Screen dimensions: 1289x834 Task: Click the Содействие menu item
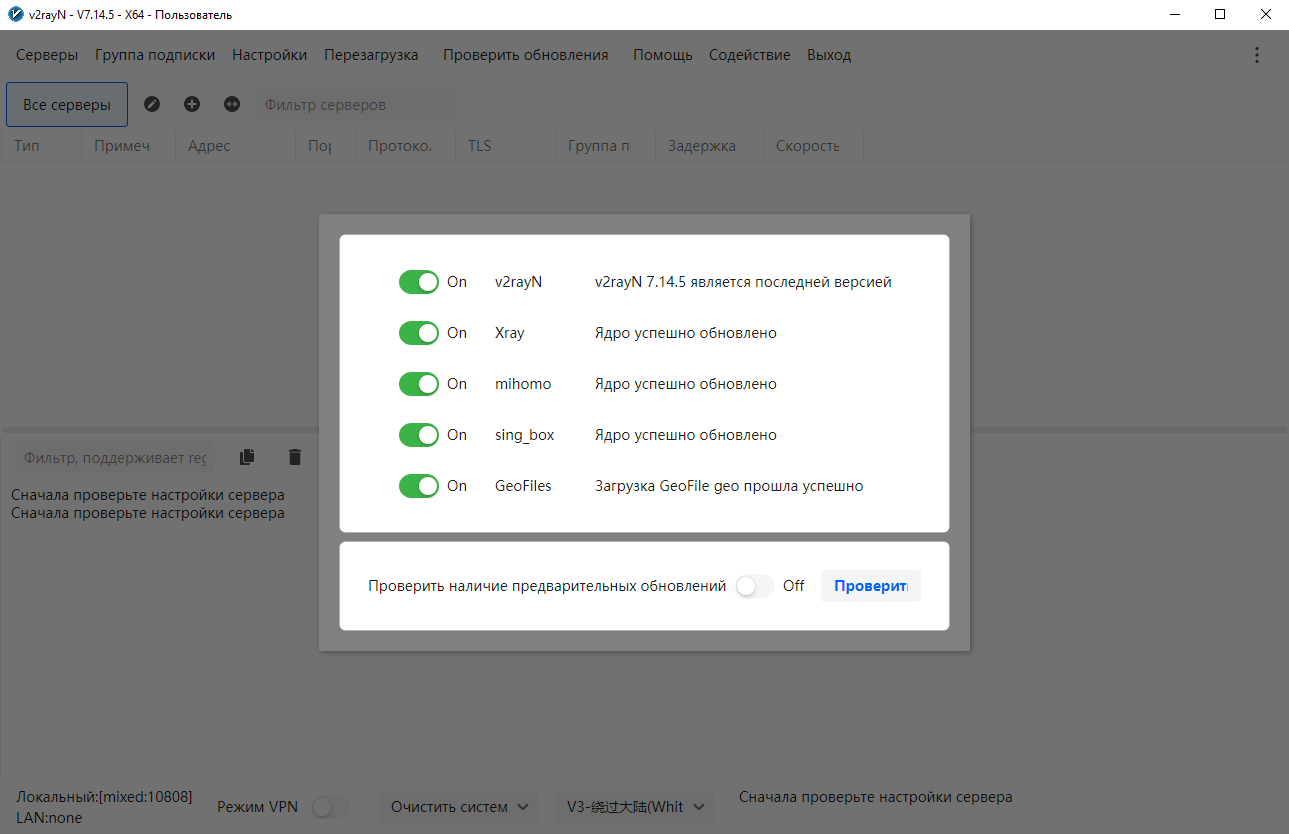coord(750,55)
